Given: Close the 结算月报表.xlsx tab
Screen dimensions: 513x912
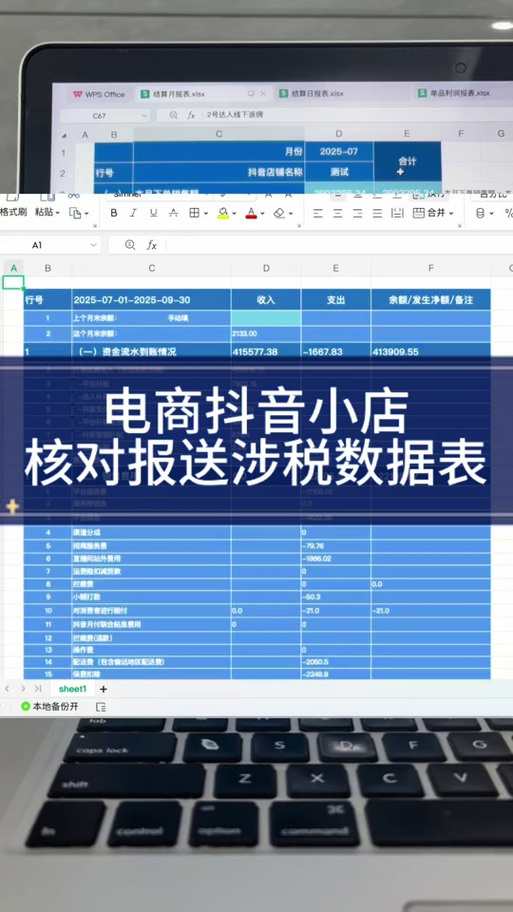Looking at the screenshot, I should coord(263,93).
